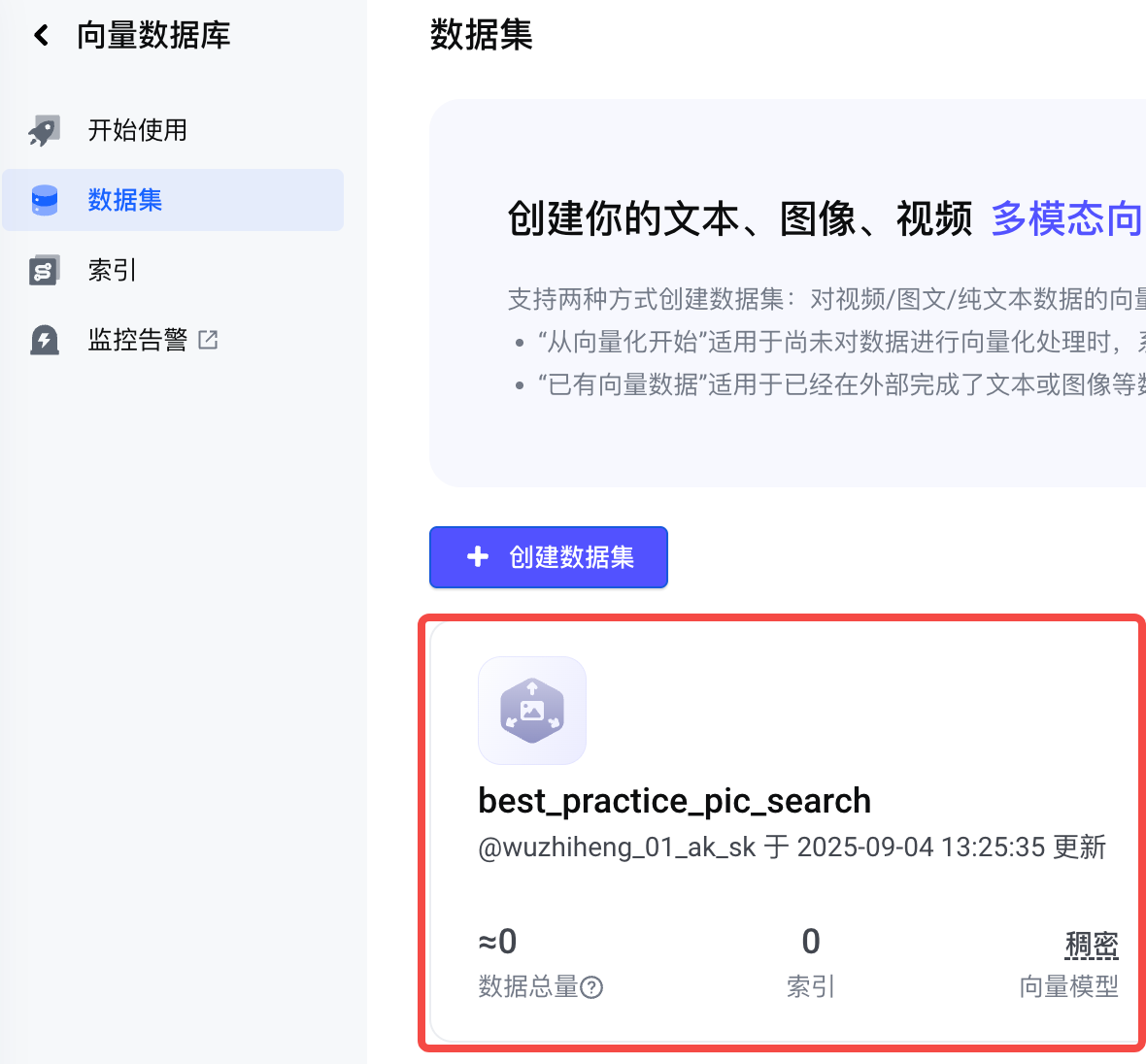Click the ≈0 data total value
The image size is (1146, 1064).
pyautogui.click(x=497, y=942)
